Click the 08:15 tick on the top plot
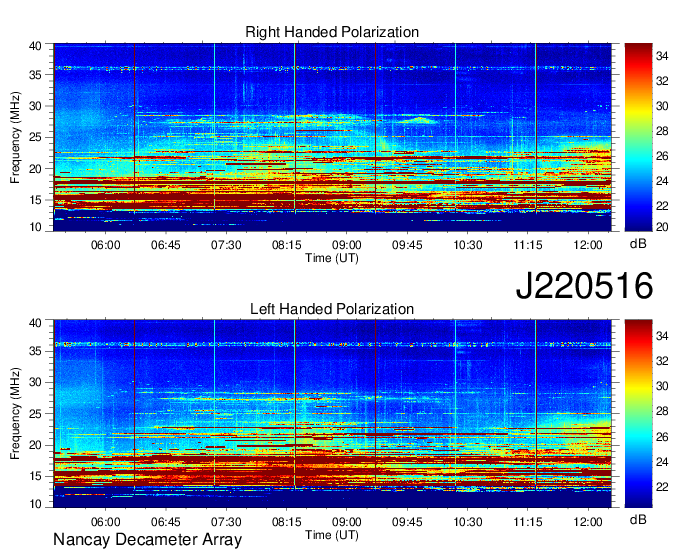 point(287,245)
